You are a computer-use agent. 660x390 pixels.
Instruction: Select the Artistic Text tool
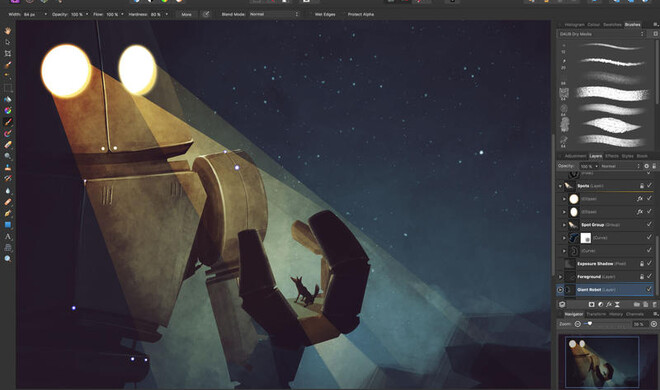coord(8,236)
